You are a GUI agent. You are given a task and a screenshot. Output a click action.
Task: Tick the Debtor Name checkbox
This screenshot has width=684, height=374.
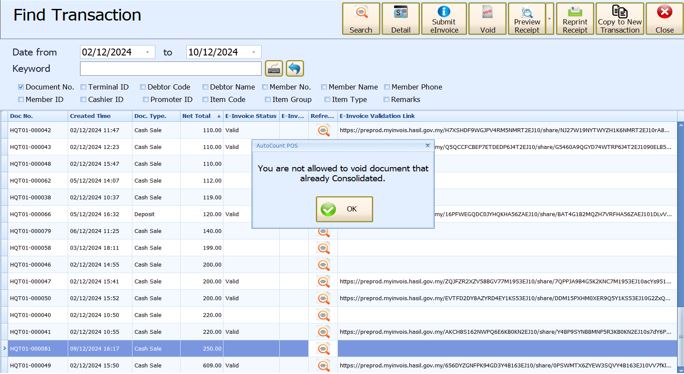click(x=205, y=87)
